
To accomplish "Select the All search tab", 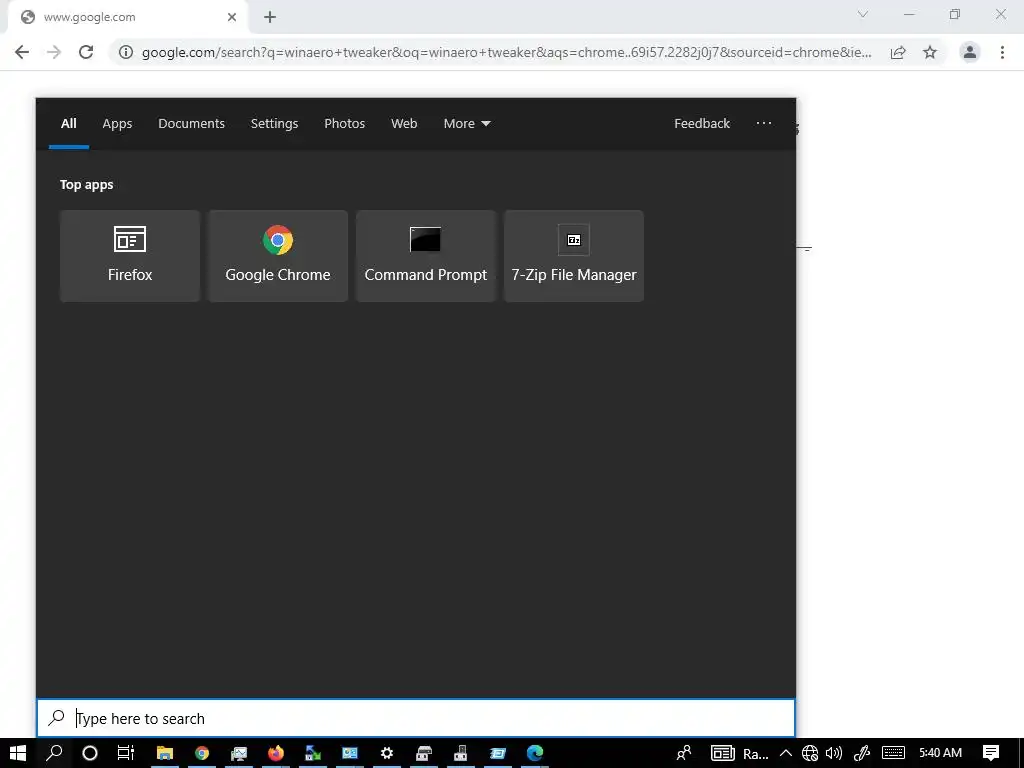I will (69, 123).
